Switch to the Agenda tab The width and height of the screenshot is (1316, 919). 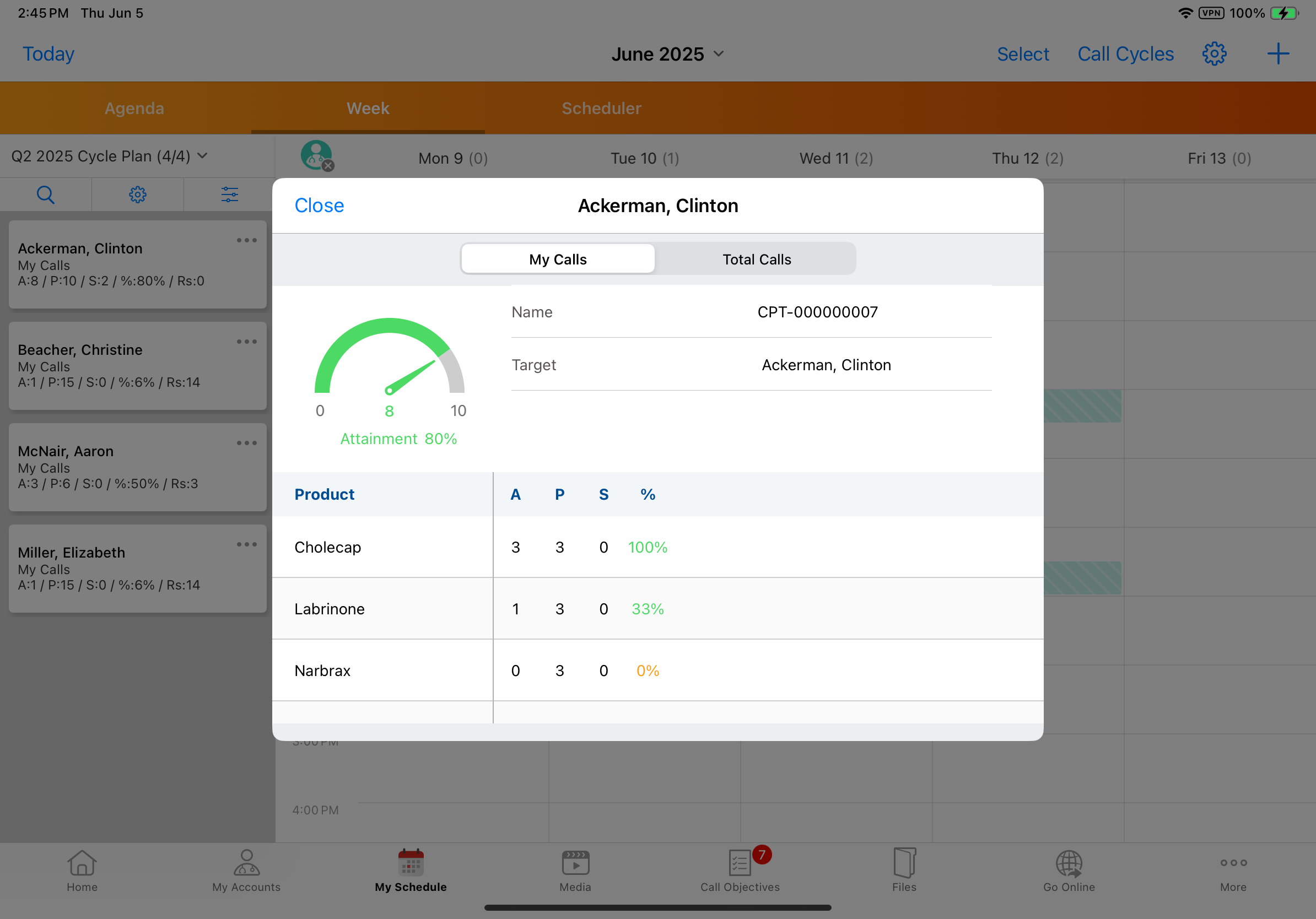[x=134, y=109]
